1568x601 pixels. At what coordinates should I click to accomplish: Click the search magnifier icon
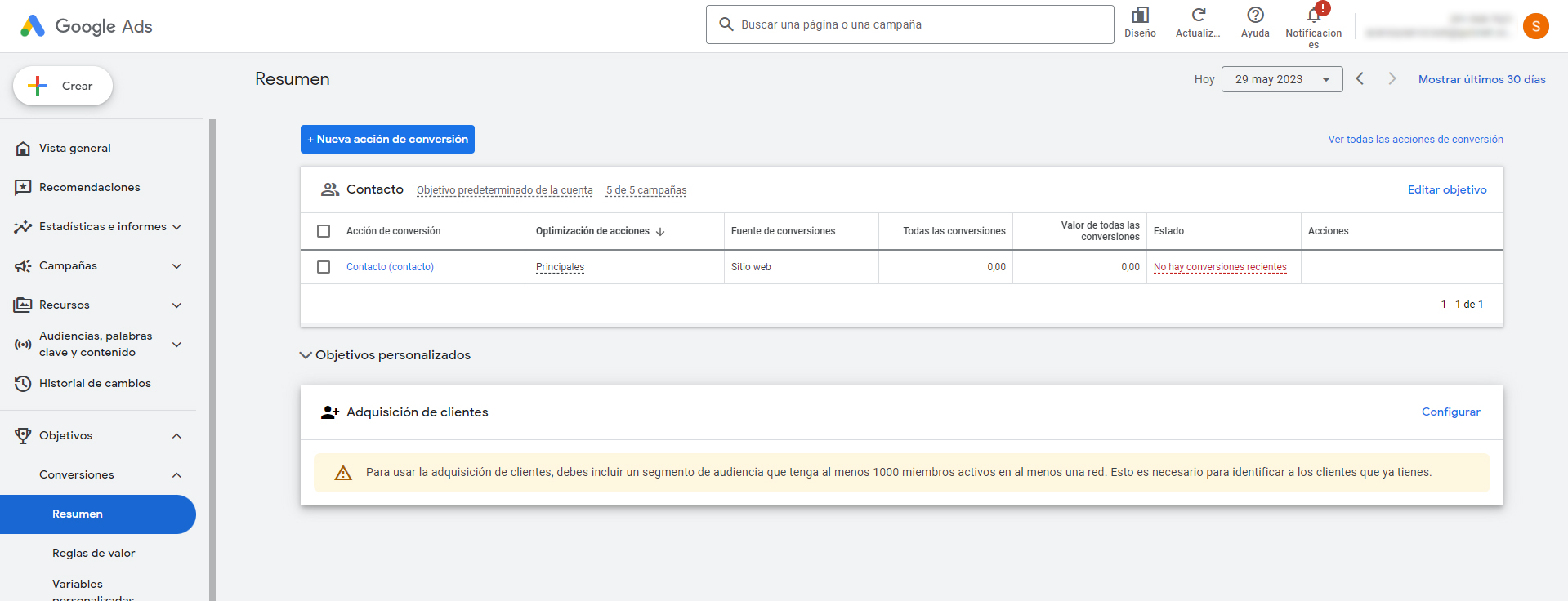726,24
